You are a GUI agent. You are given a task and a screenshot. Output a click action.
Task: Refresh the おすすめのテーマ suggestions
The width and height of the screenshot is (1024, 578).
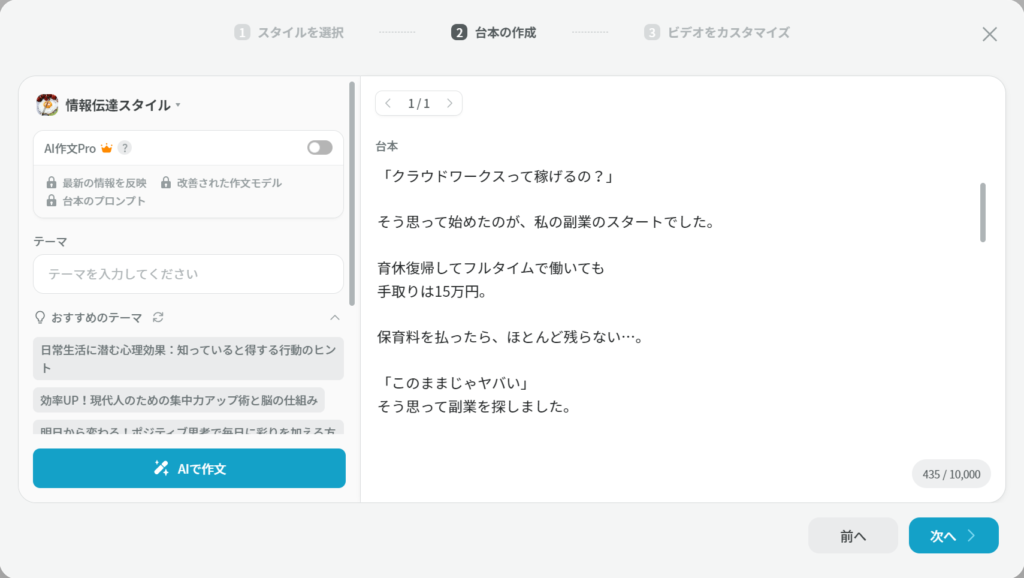158,317
